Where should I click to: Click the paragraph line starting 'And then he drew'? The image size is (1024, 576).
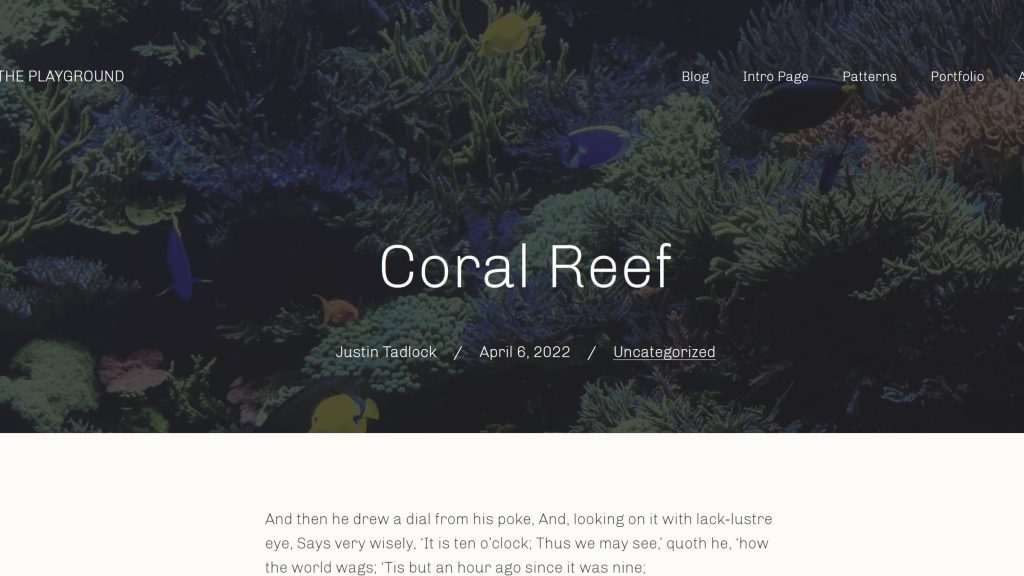518,519
